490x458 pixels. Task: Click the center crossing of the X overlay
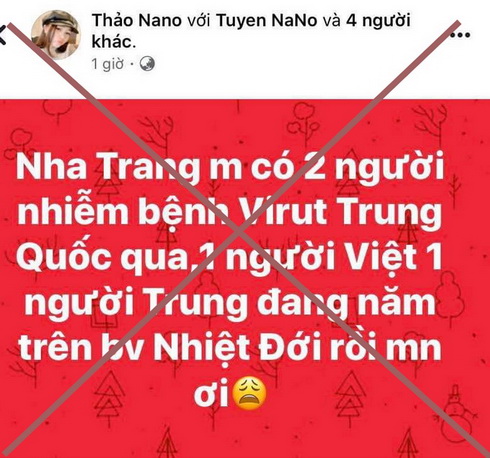[x=238, y=230]
